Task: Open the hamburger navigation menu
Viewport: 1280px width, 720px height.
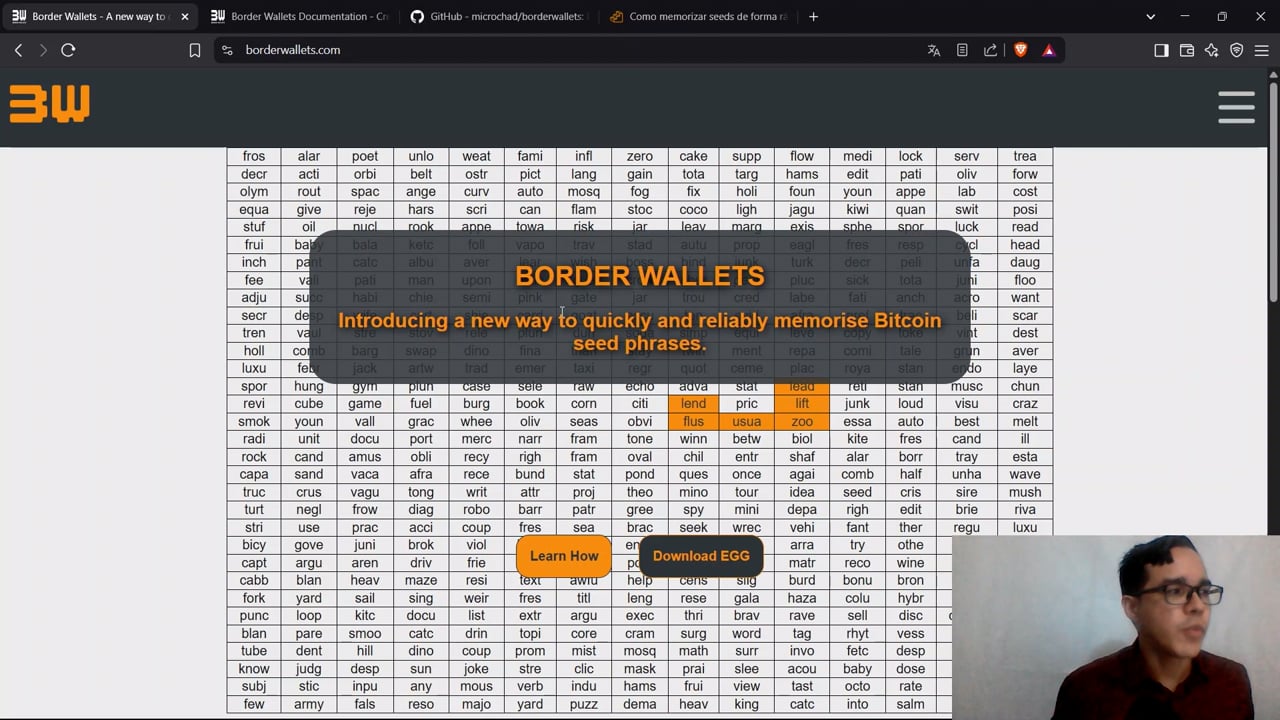Action: tap(1236, 107)
